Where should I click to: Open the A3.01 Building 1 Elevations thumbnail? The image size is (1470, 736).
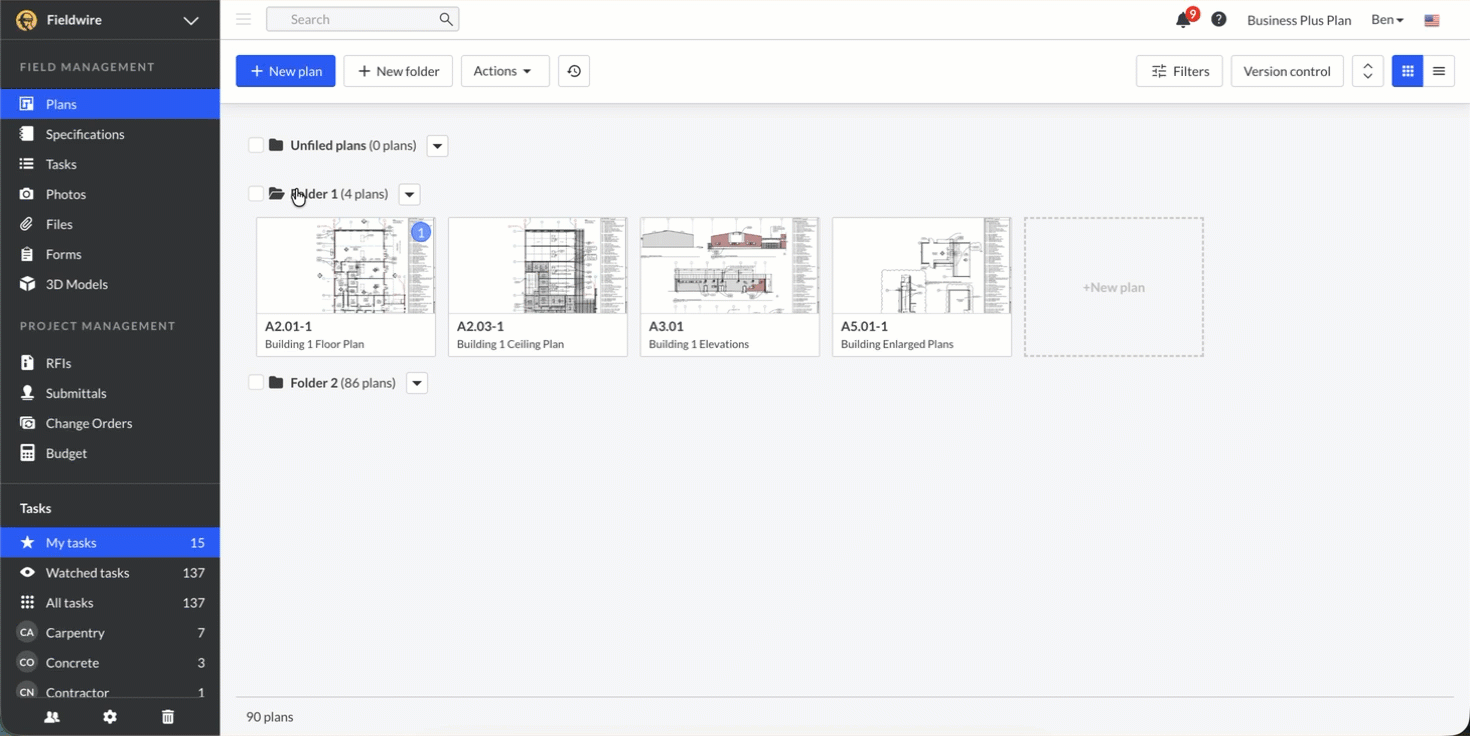729,266
